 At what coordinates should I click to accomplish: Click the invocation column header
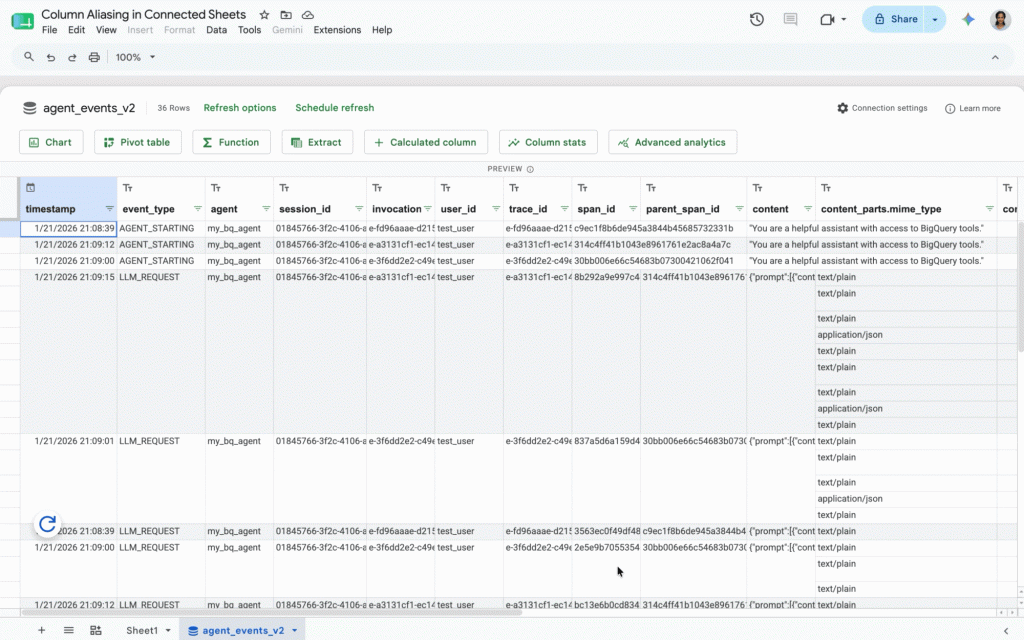click(x=396, y=209)
